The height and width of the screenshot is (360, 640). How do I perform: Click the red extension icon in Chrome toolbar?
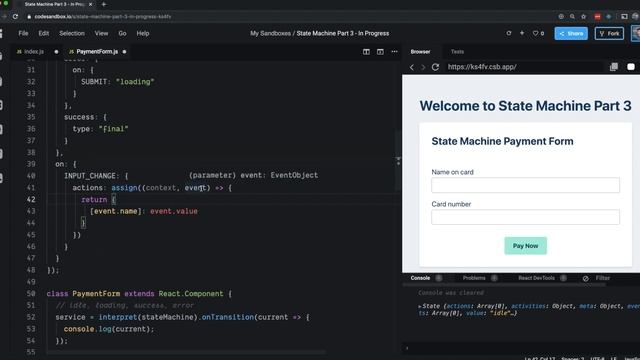tap(598, 16)
